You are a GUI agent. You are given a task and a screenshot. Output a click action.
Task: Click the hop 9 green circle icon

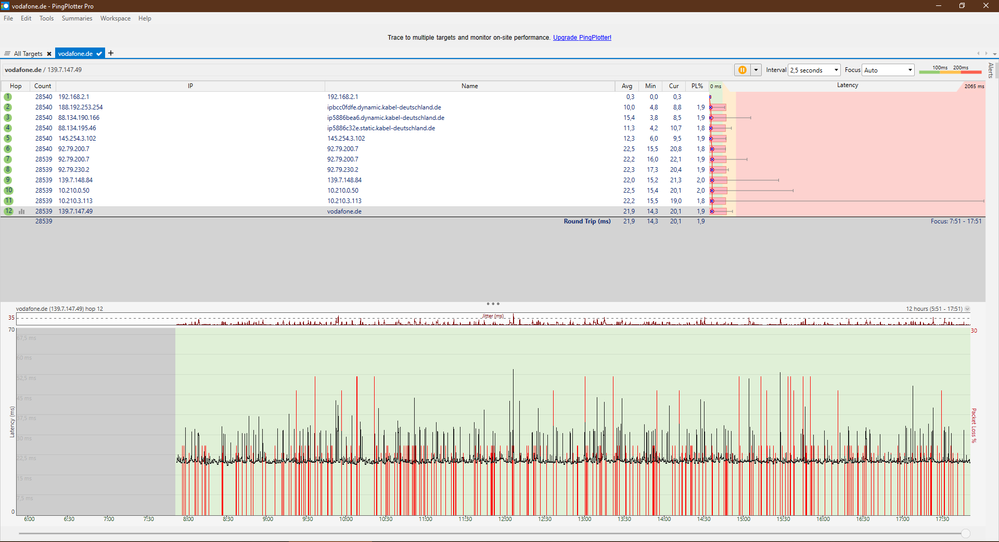(7, 180)
